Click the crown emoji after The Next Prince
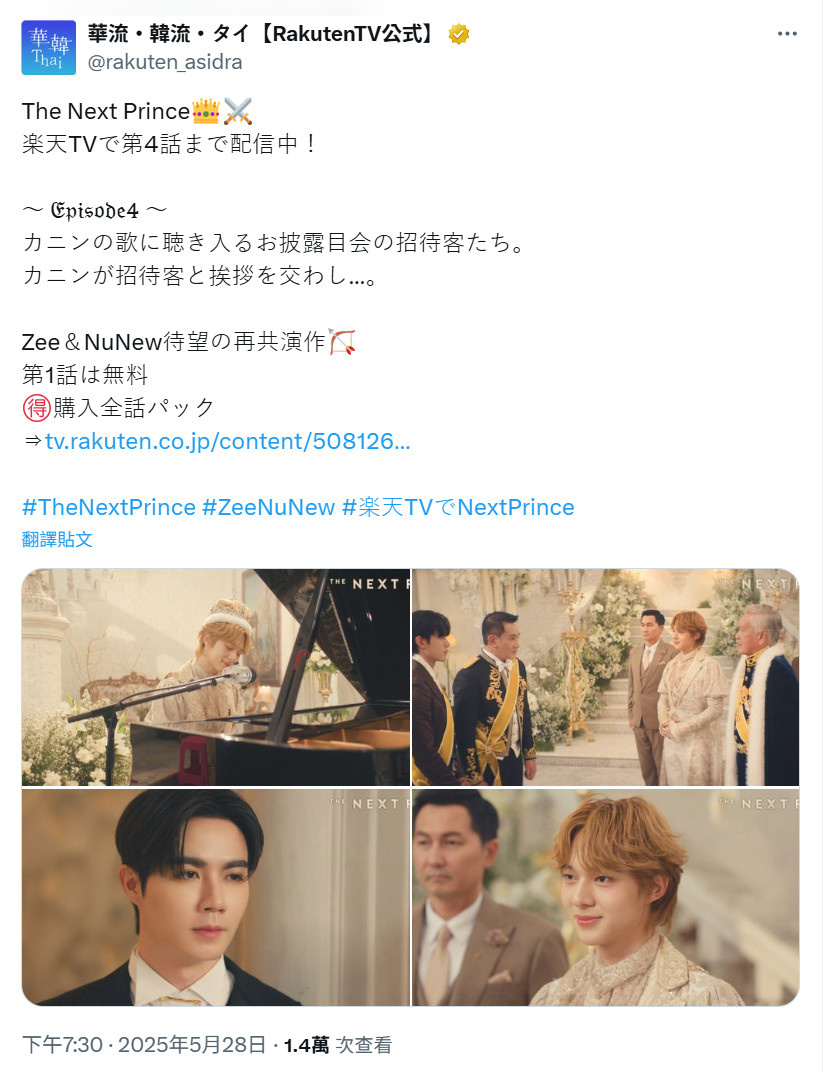Image resolution: width=824 pixels, height=1073 pixels. (206, 111)
